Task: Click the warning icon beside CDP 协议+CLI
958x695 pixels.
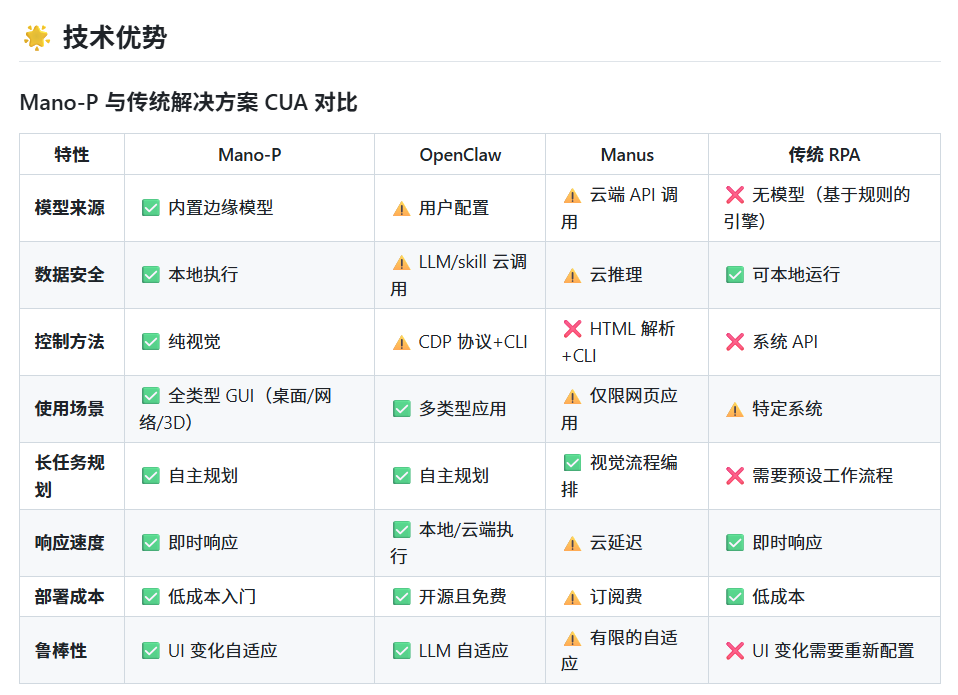Action: tap(401, 342)
